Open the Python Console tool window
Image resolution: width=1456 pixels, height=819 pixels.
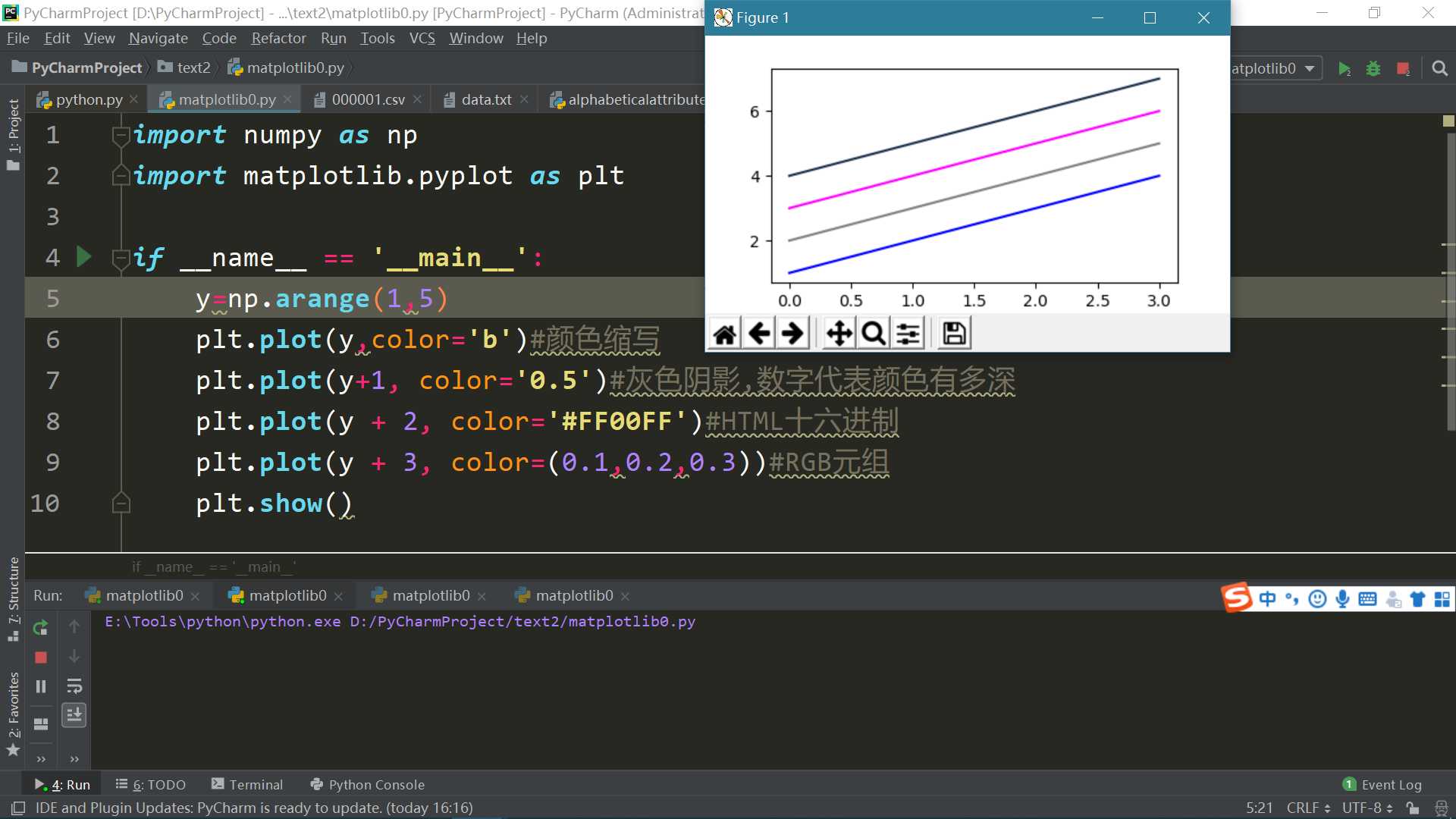[368, 785]
